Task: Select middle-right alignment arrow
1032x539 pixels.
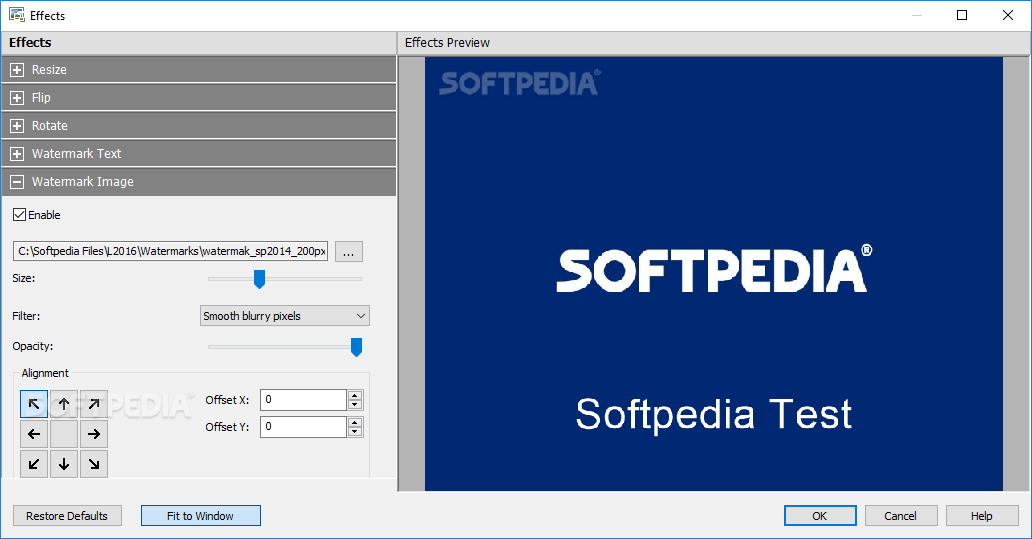Action: 94,434
